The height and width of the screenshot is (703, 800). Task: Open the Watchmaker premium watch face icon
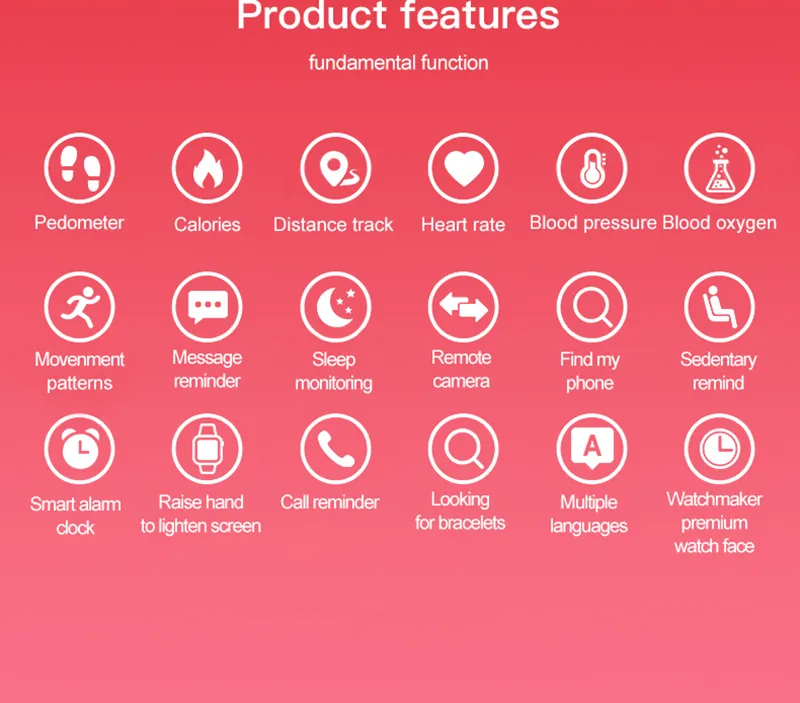pyautogui.click(x=719, y=449)
